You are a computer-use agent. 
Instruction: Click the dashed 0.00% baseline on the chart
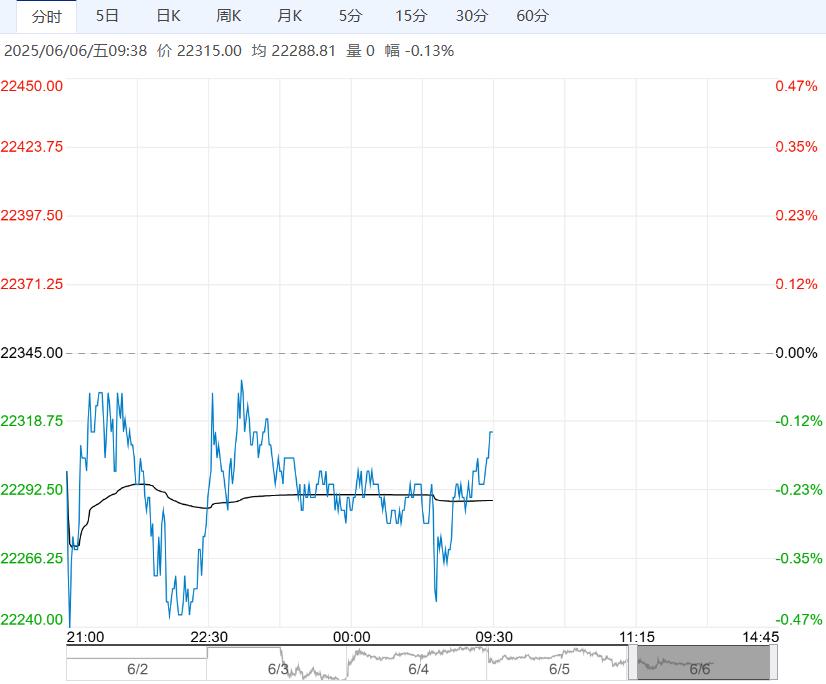coord(420,353)
